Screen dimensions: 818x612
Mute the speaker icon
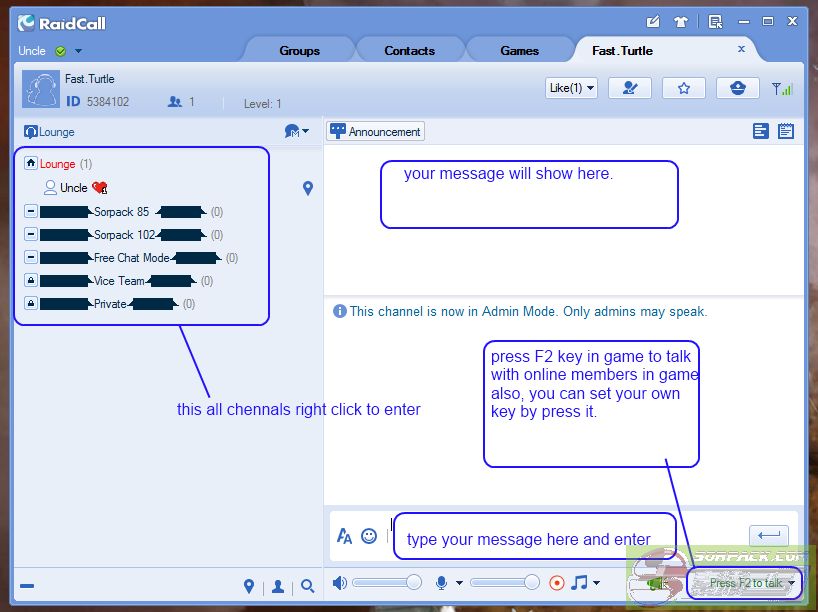coord(340,583)
